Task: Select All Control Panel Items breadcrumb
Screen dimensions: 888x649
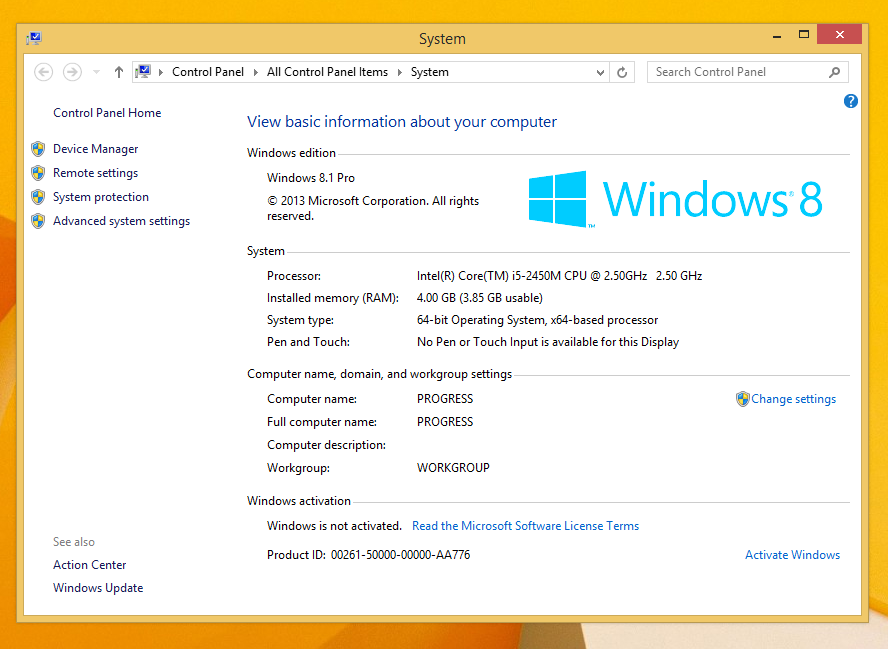Action: tap(327, 72)
